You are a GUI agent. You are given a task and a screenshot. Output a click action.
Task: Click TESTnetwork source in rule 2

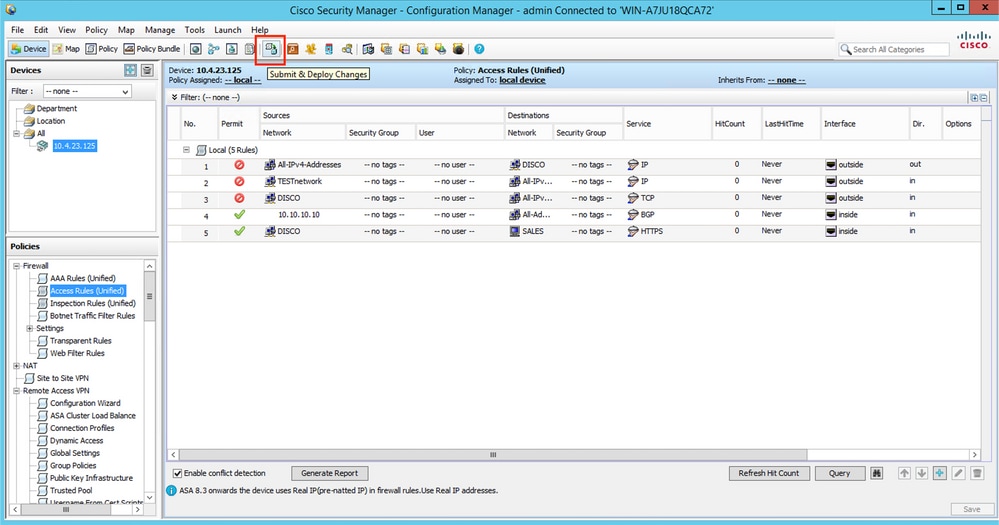point(299,182)
